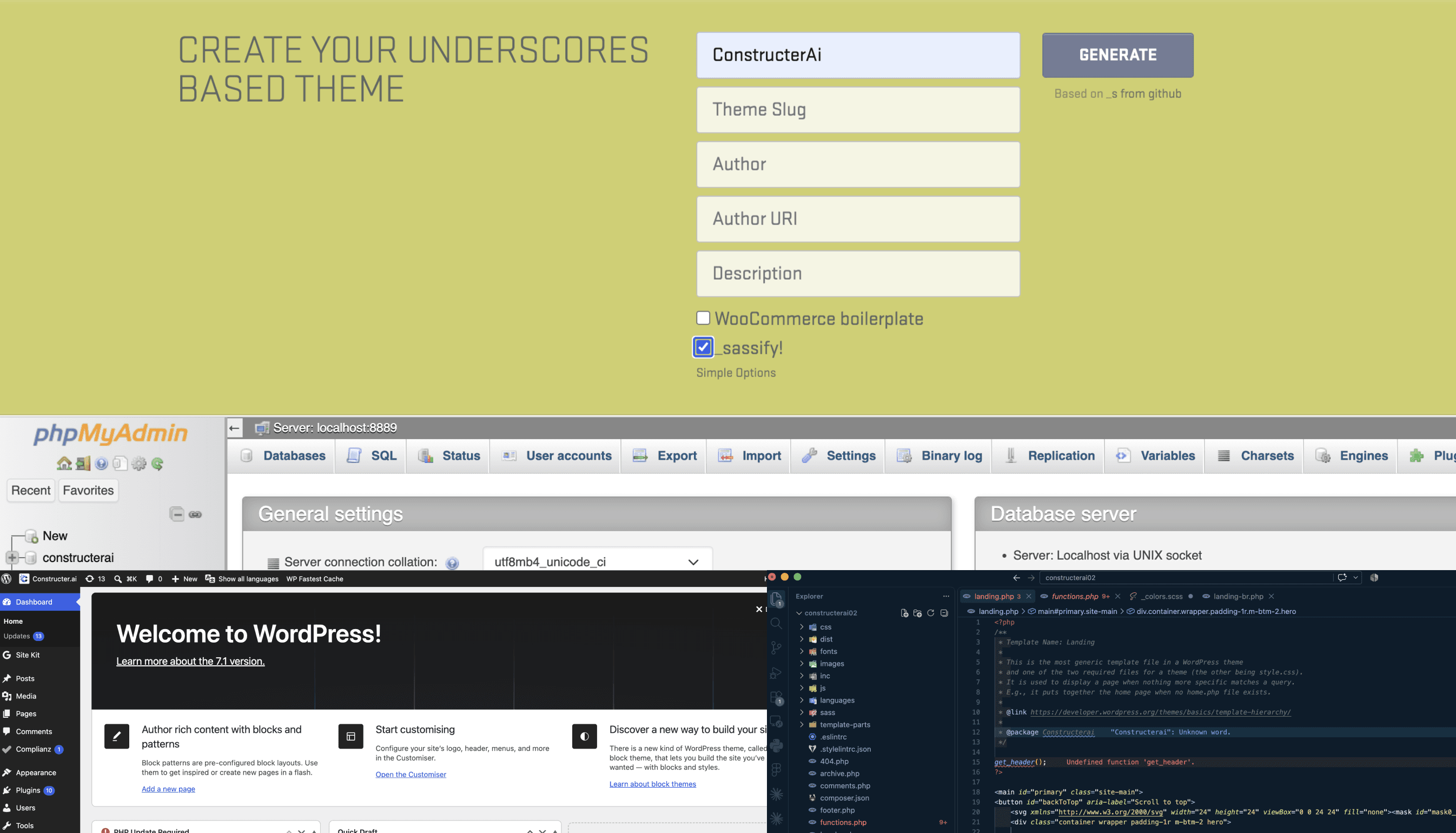Open functions.php in VS Code Explorer
Viewport: 1456px width, 833px height.
coord(843,822)
